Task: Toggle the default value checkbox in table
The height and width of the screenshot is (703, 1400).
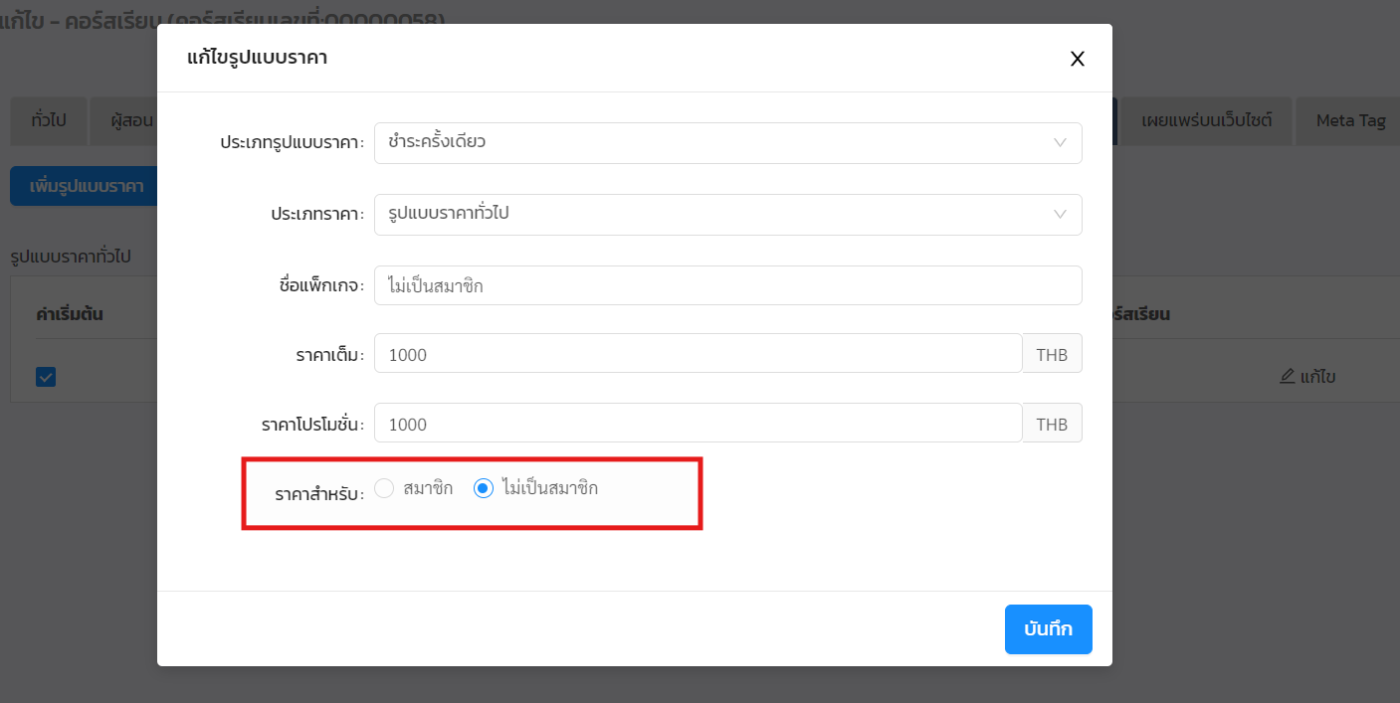Action: (x=46, y=377)
